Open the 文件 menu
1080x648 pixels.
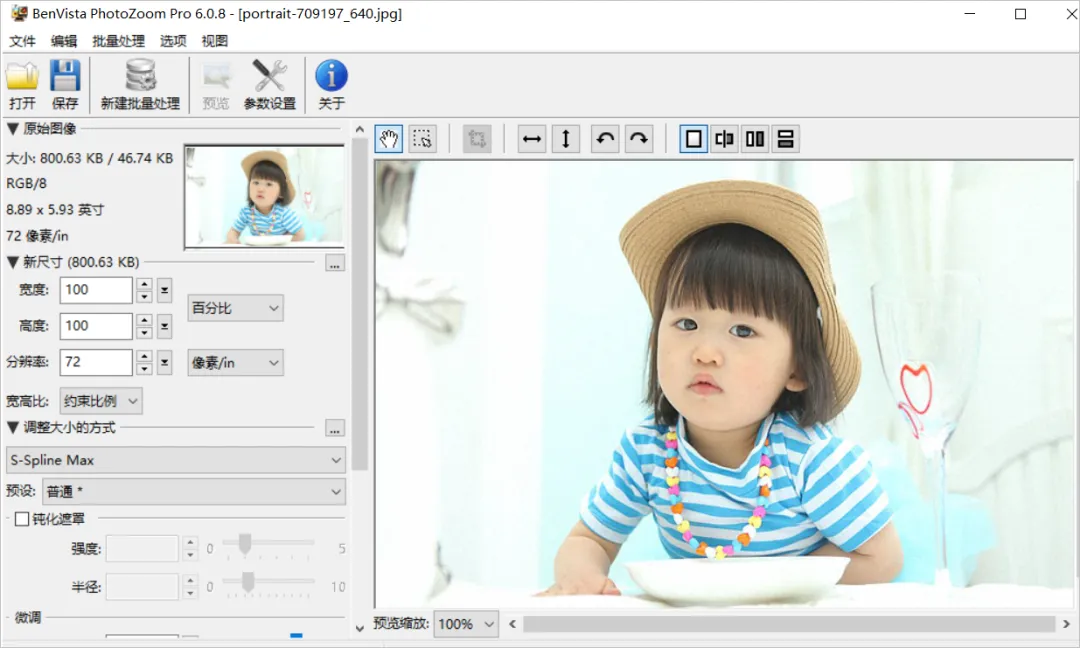point(22,41)
